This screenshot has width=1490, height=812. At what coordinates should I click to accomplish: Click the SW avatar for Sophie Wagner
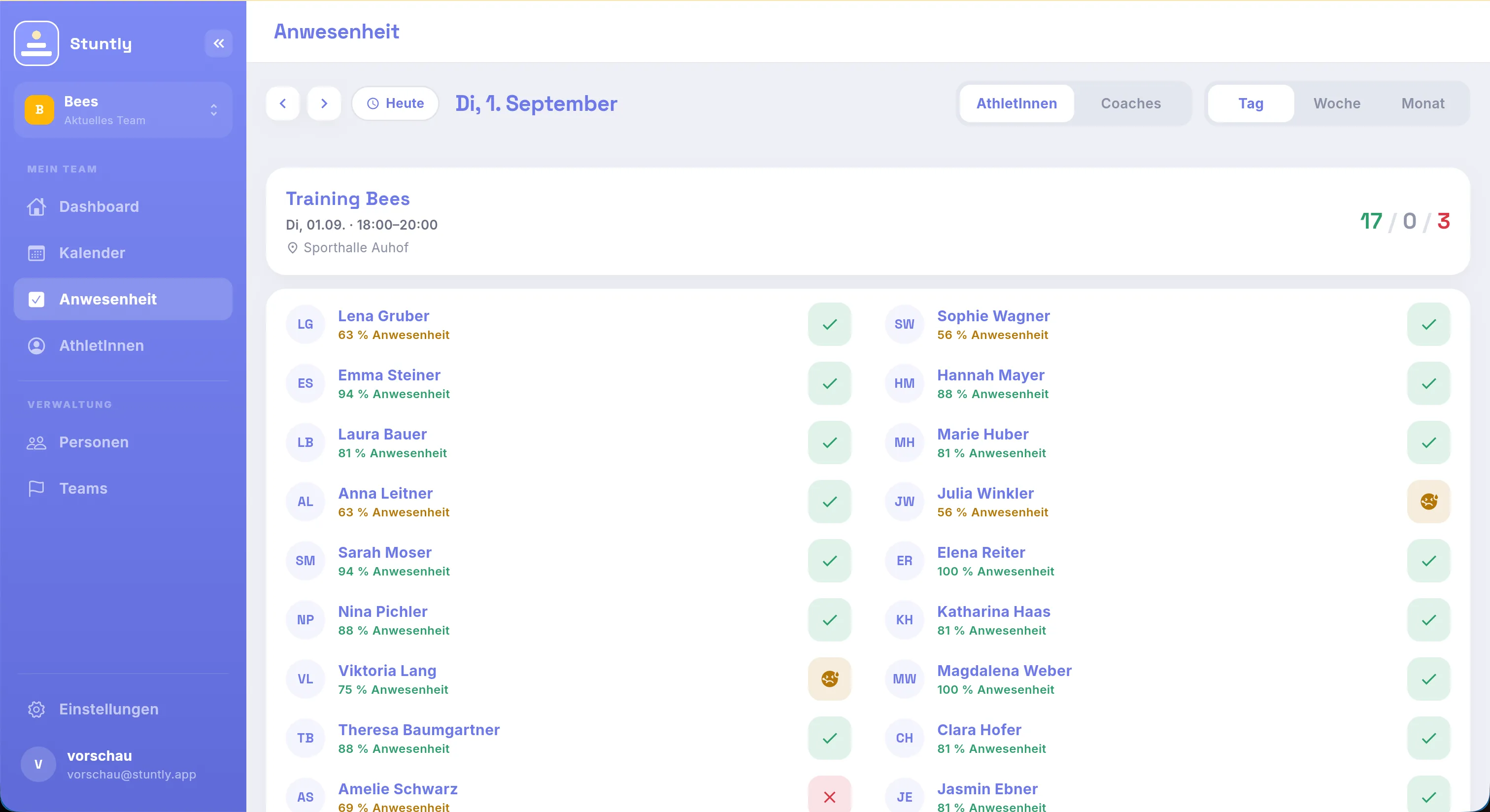click(x=904, y=324)
